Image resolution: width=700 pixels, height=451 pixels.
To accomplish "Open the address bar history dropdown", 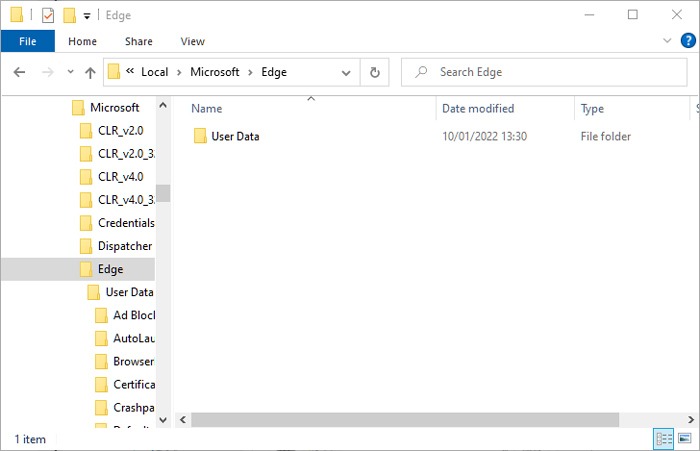I will pyautogui.click(x=346, y=73).
